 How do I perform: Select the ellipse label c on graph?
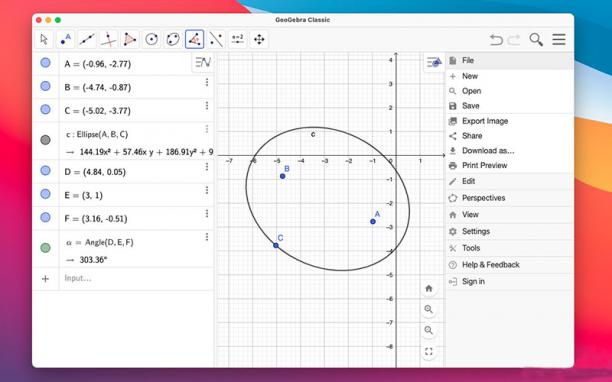coord(313,134)
